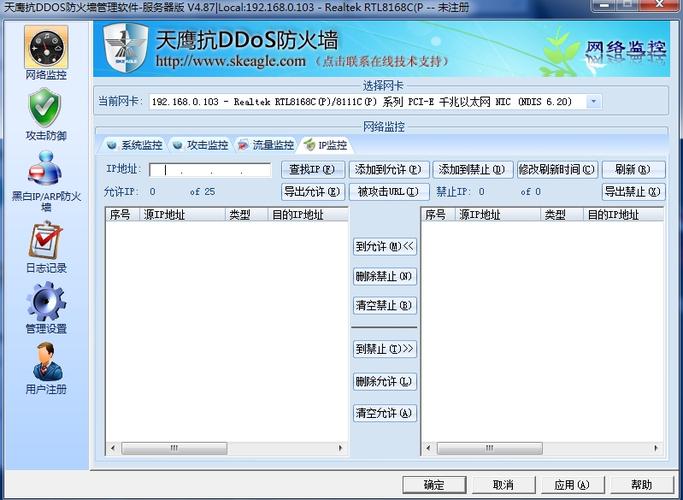This screenshot has width=683, height=500.
Task: Click blocked list scroll left arrow
Action: pyautogui.click(x=428, y=448)
